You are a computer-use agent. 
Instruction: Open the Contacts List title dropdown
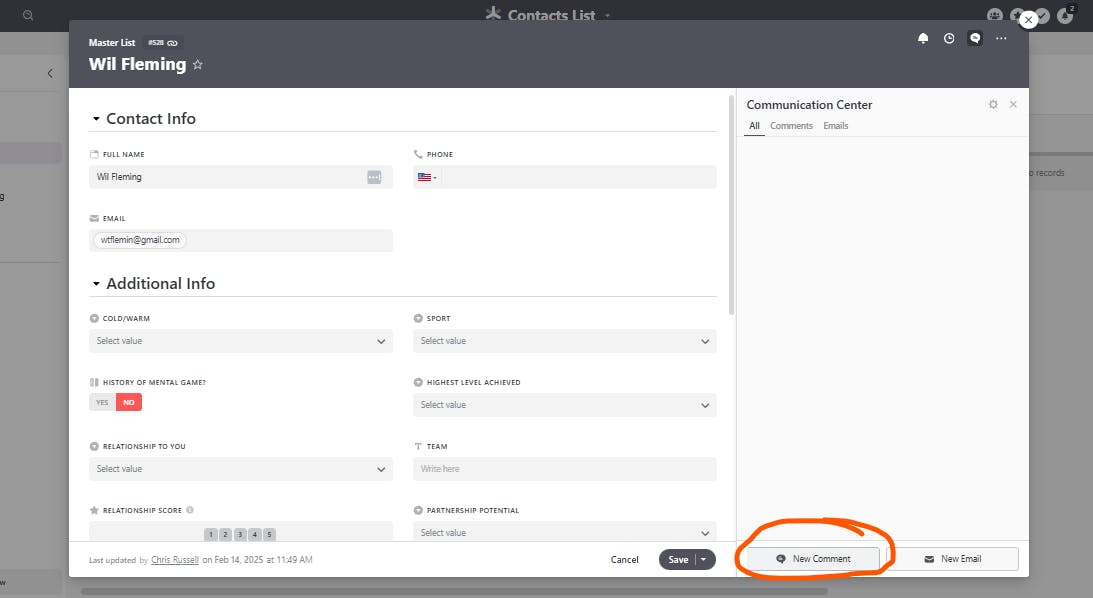point(607,15)
